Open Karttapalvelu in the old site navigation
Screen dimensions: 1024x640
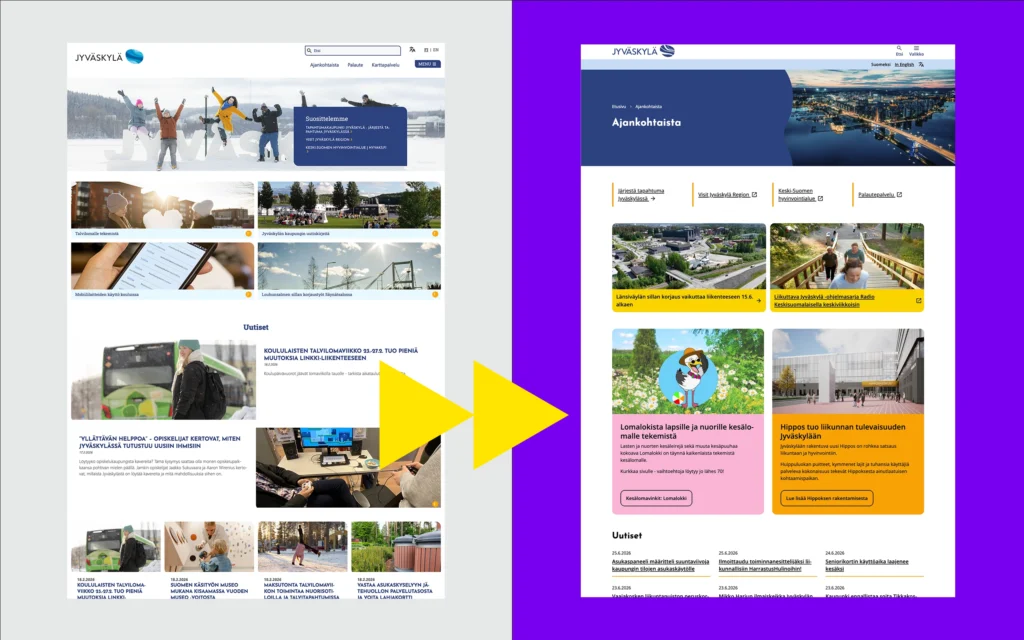(x=385, y=65)
